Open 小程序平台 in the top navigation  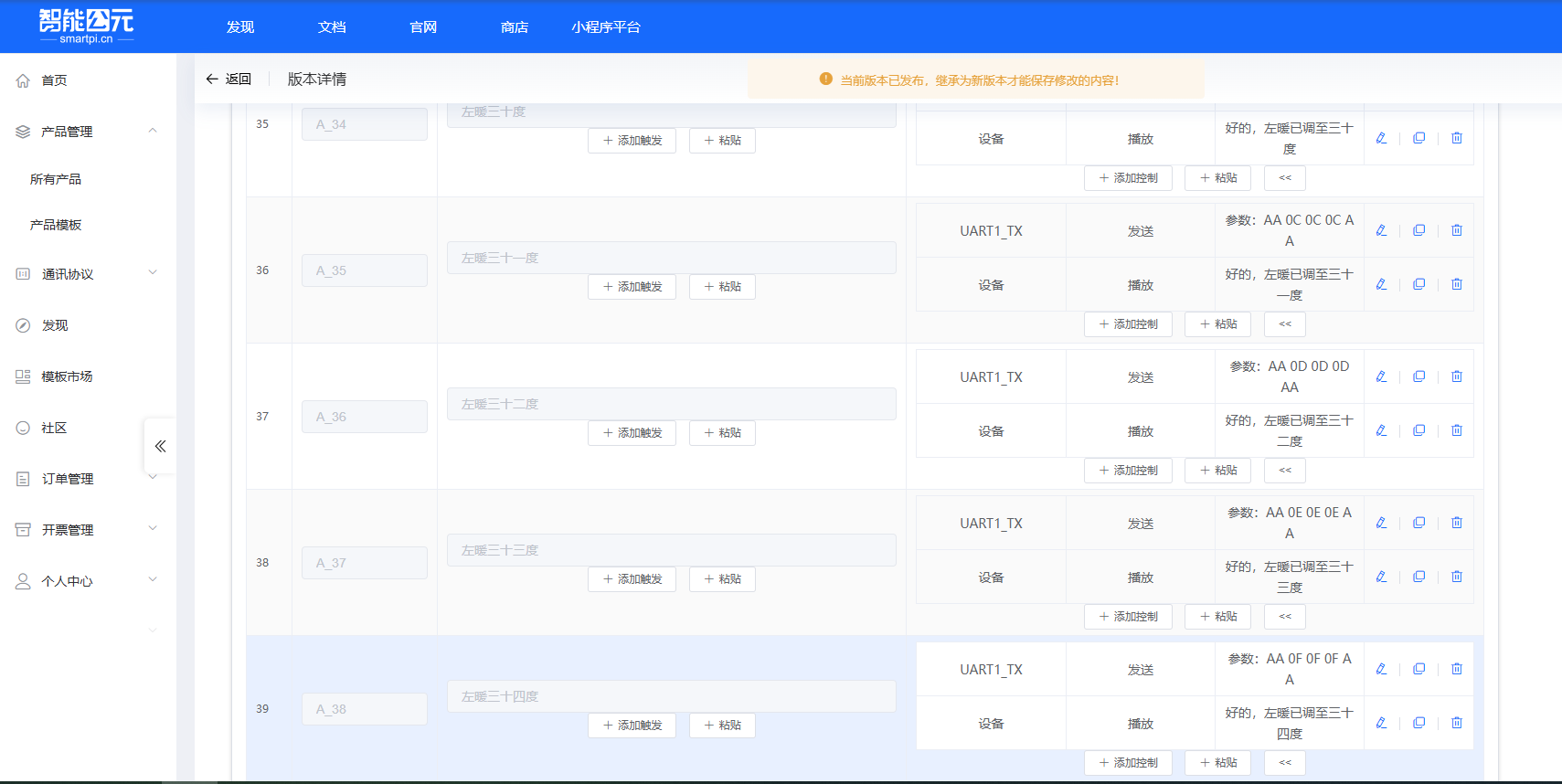(605, 27)
